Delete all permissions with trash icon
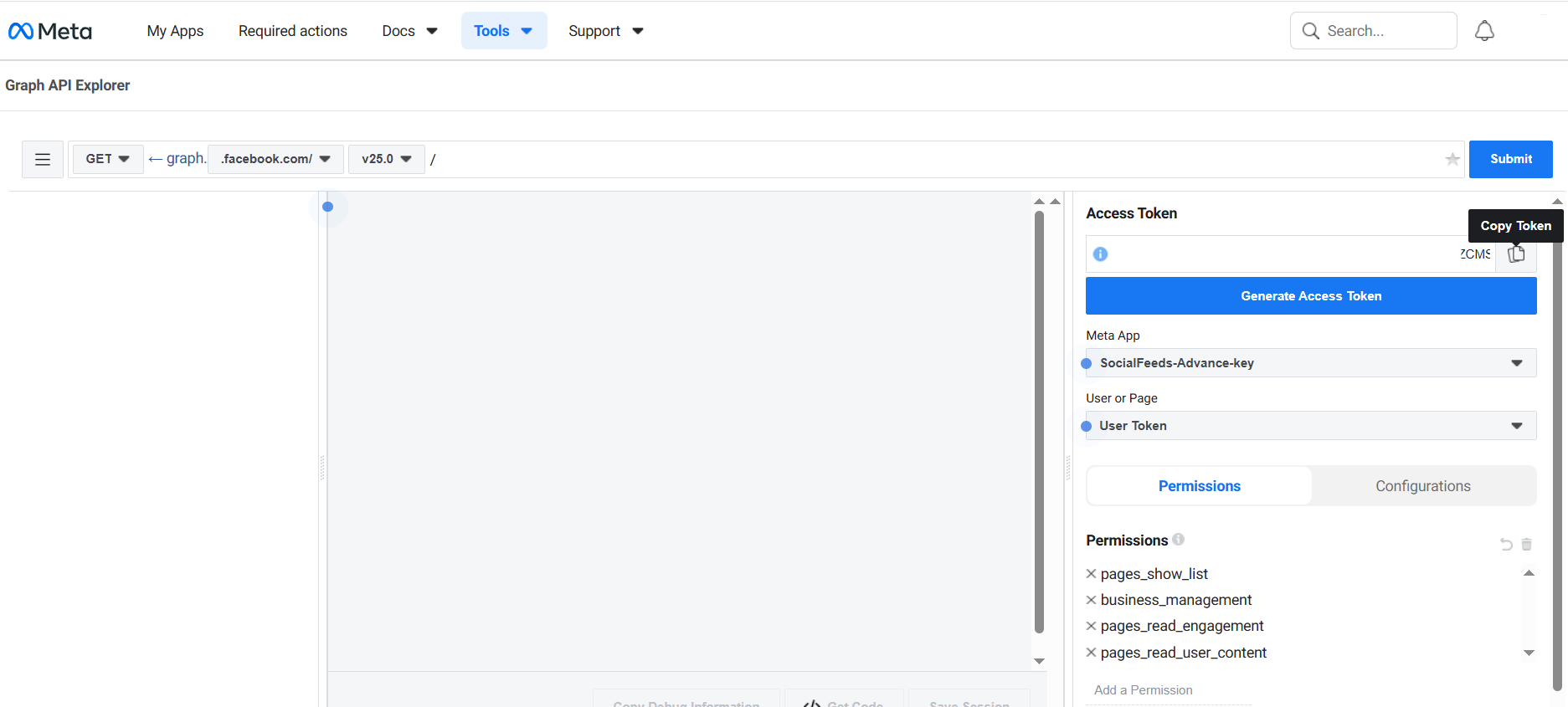 pos(1526,545)
